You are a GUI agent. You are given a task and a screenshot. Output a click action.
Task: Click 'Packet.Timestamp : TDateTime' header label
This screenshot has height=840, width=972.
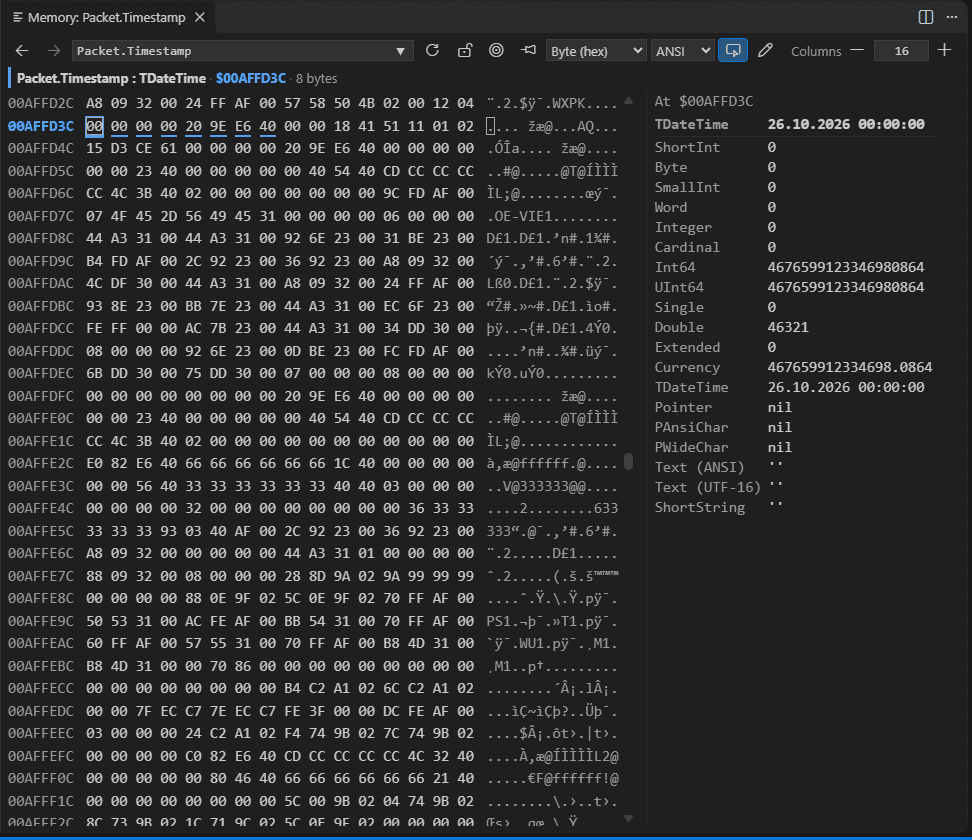[111, 79]
